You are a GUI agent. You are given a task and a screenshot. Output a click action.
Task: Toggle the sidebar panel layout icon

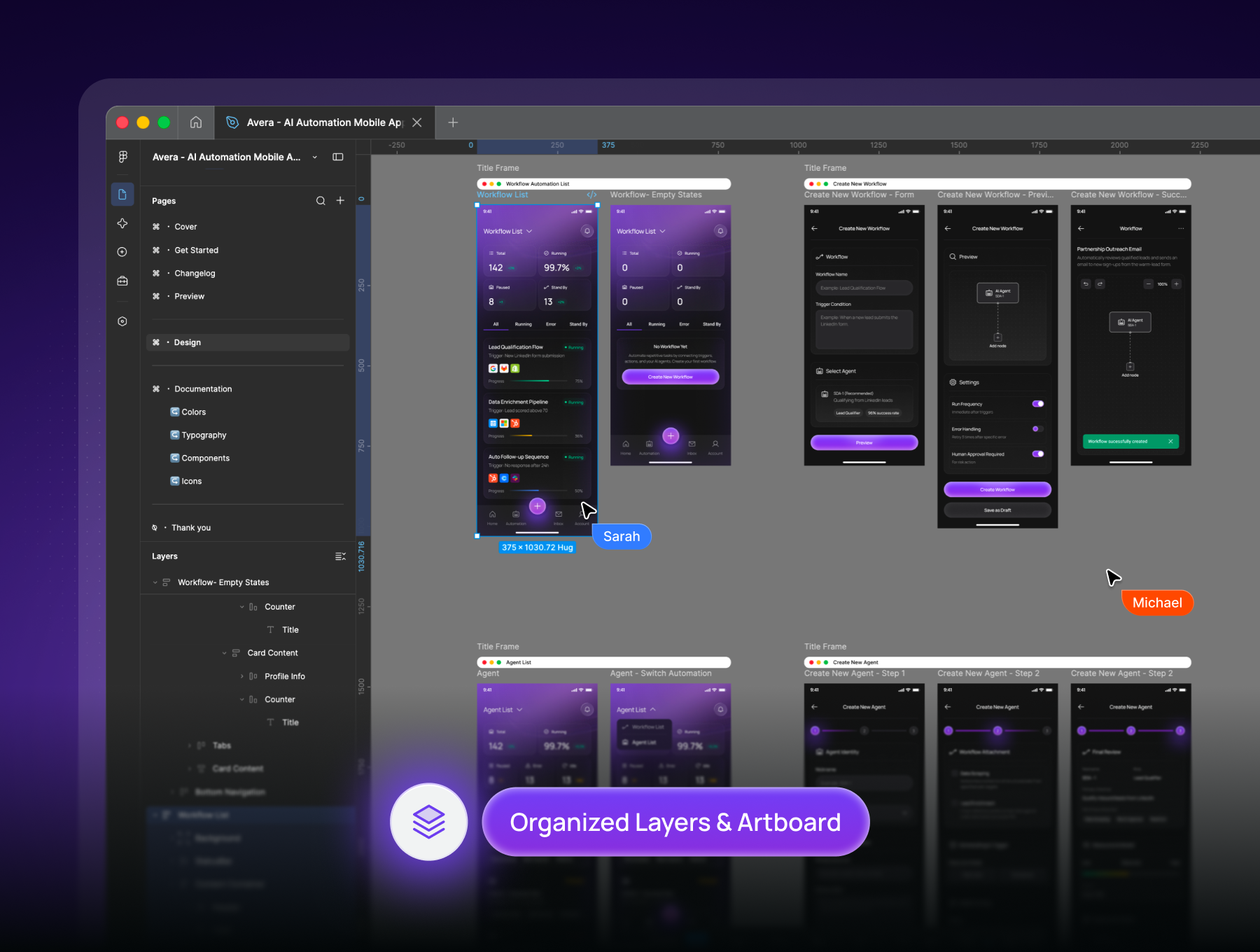point(338,157)
